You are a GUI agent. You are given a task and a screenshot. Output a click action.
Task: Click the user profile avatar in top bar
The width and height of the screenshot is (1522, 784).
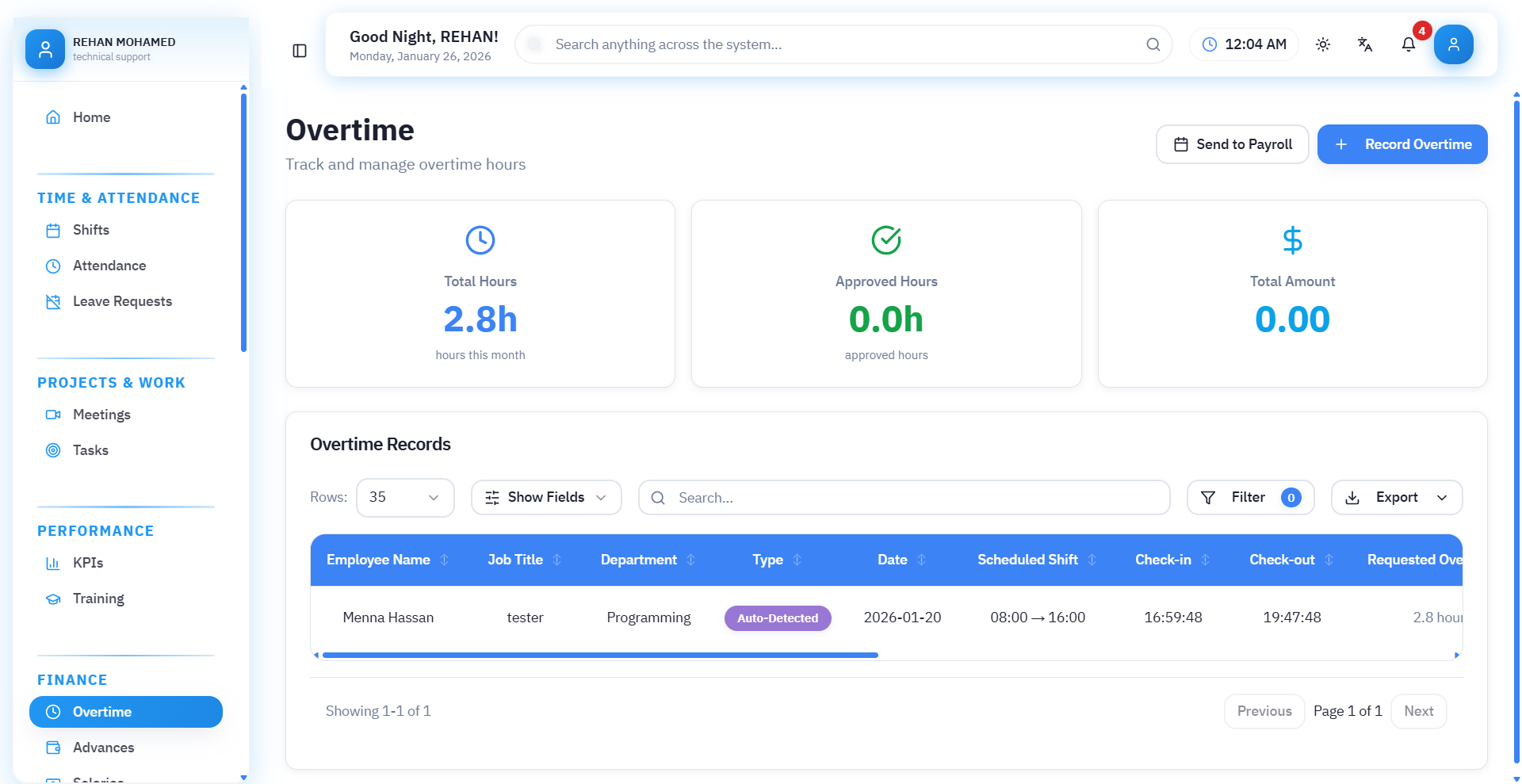coord(1453,44)
